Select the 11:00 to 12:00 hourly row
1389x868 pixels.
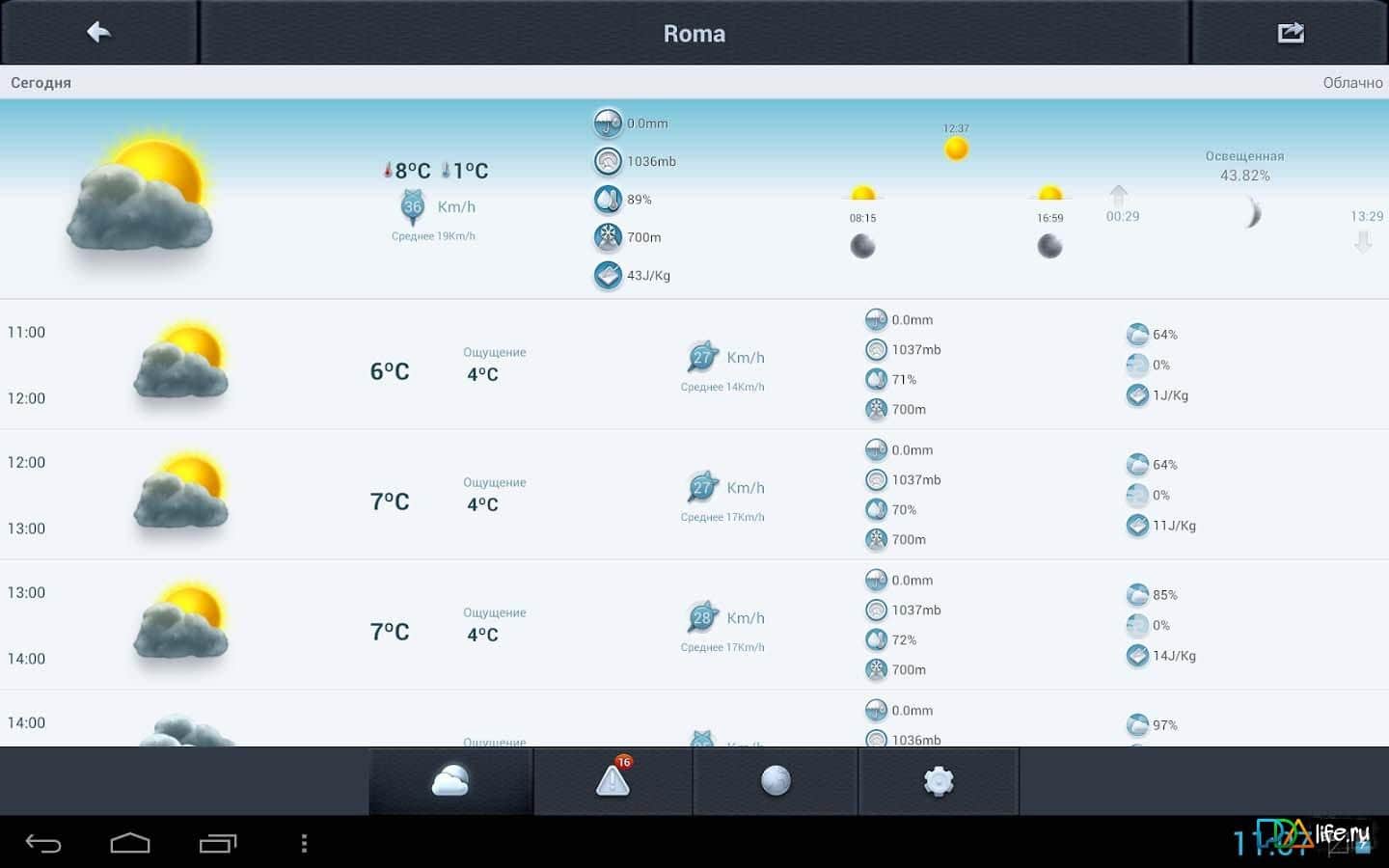(x=694, y=365)
